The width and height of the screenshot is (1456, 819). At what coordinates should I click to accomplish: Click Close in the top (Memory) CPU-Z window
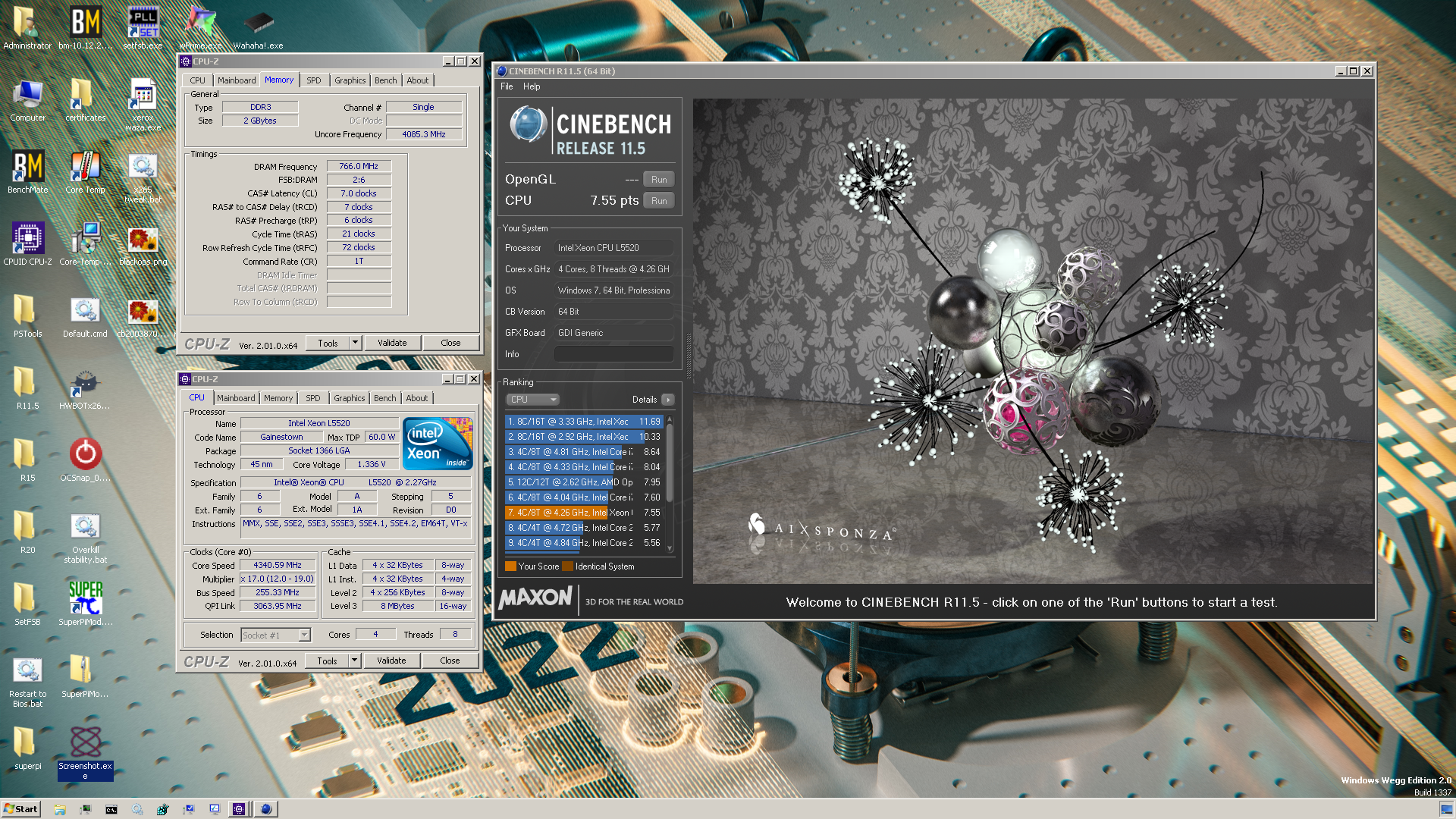450,343
